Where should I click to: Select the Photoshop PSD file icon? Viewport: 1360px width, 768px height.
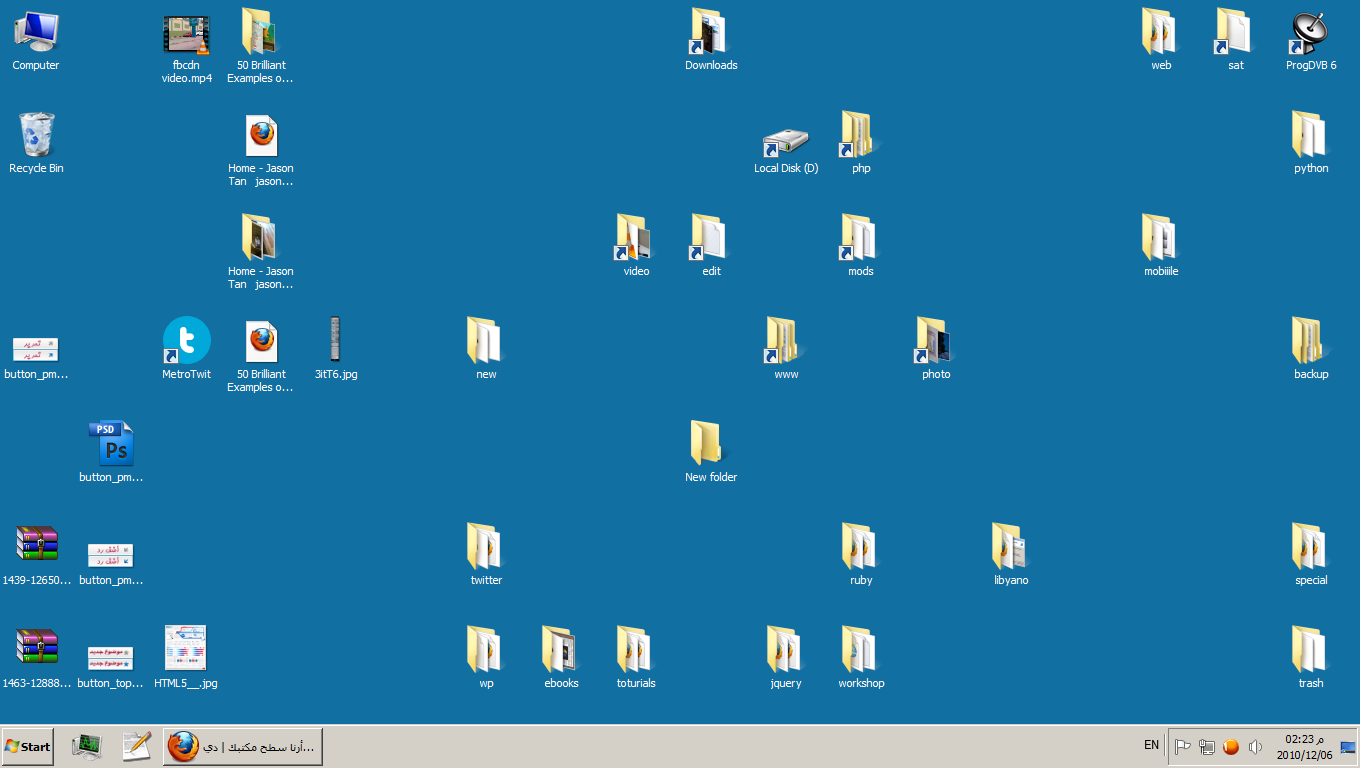click(x=111, y=444)
